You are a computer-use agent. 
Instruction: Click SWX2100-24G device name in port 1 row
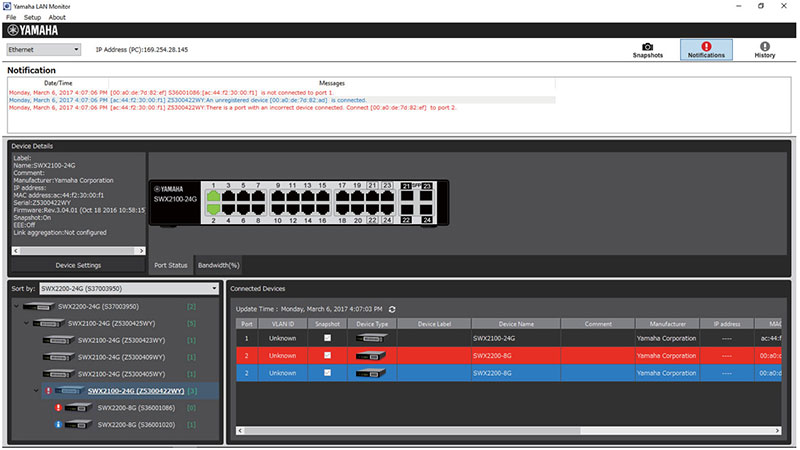pos(494,338)
